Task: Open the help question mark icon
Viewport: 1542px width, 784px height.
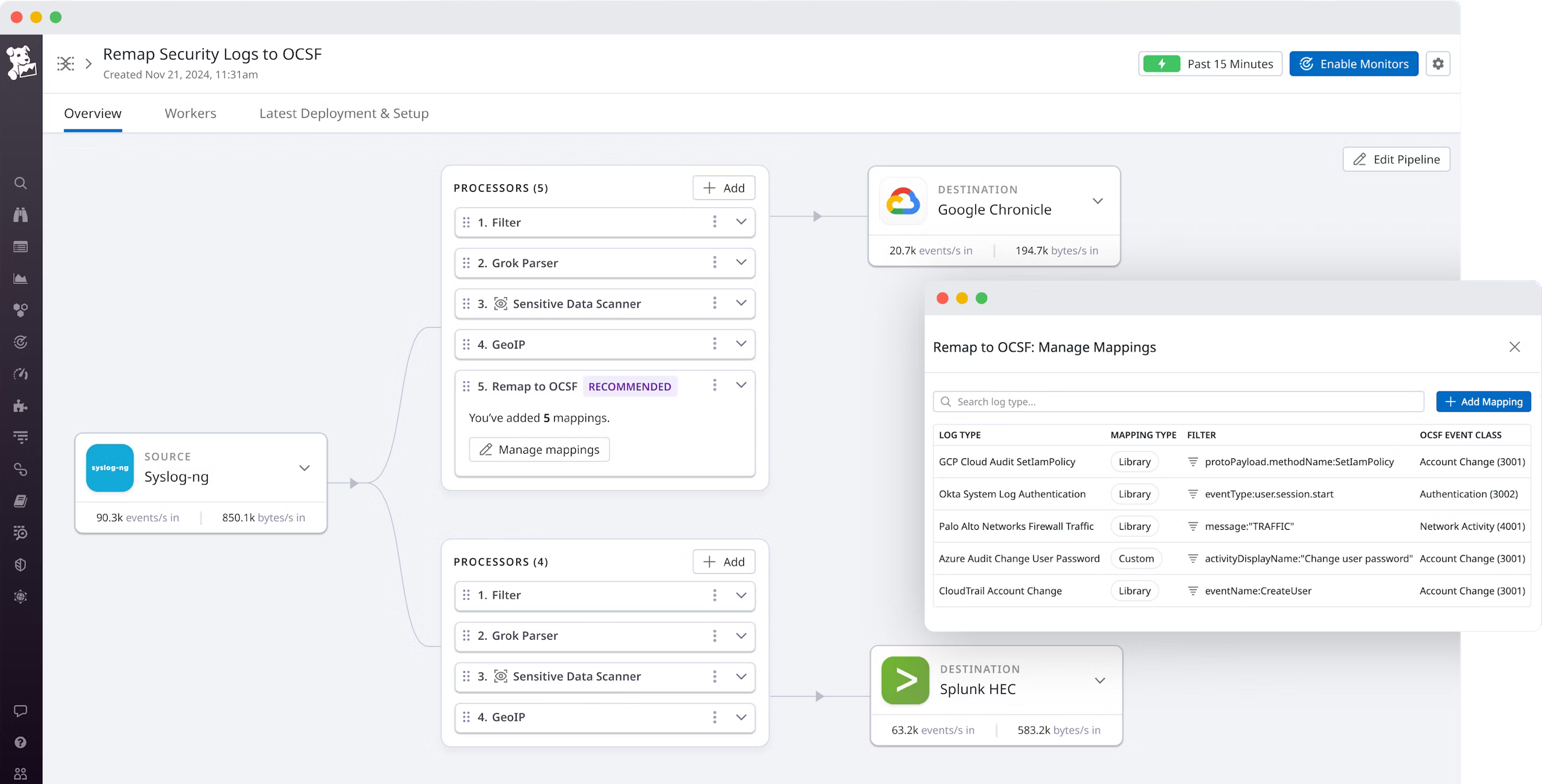Action: [21, 742]
